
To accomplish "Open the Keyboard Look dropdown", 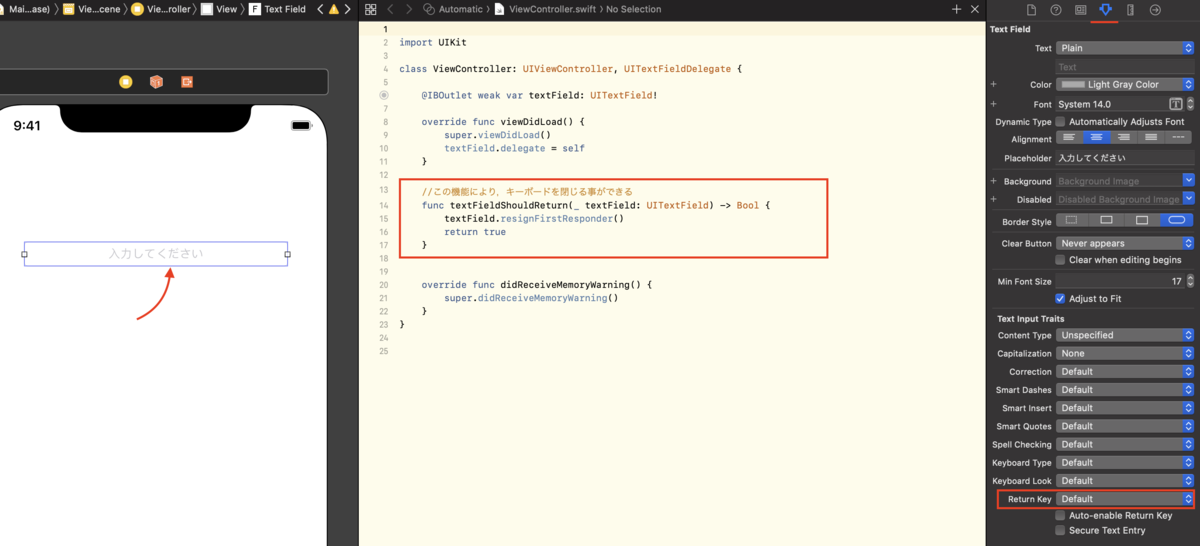I will [x=1125, y=481].
